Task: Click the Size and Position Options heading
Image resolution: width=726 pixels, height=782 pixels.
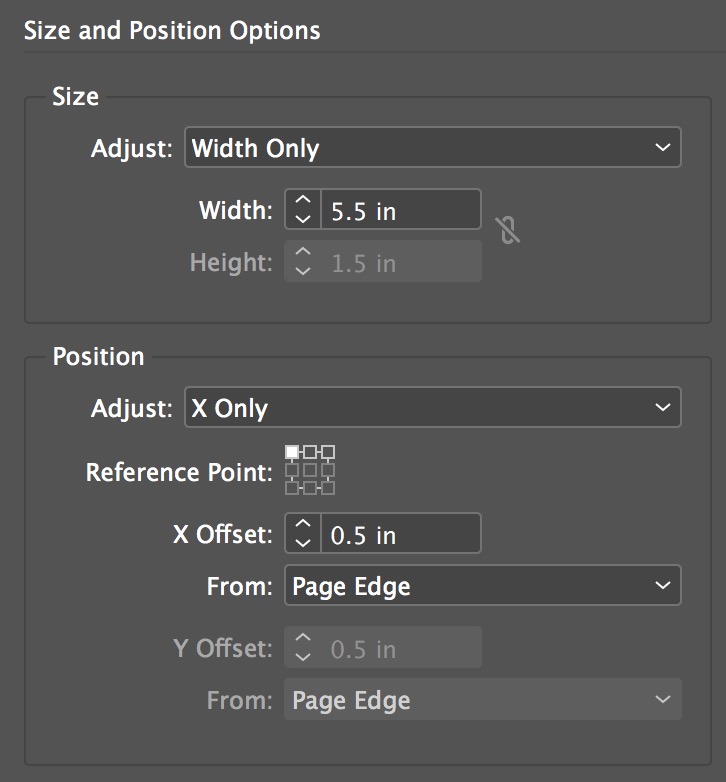Action: pos(172,30)
